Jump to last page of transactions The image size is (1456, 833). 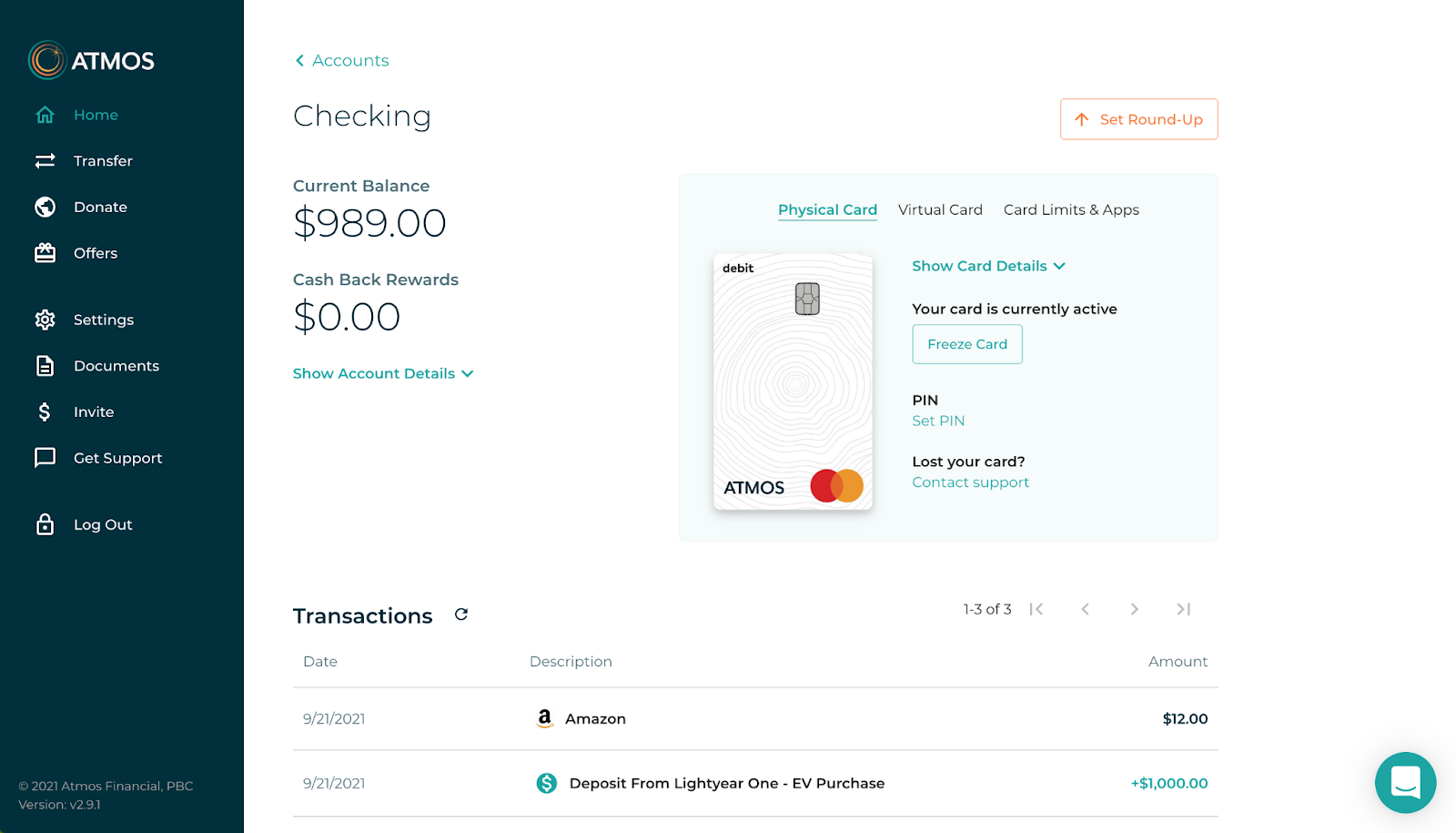point(1183,609)
